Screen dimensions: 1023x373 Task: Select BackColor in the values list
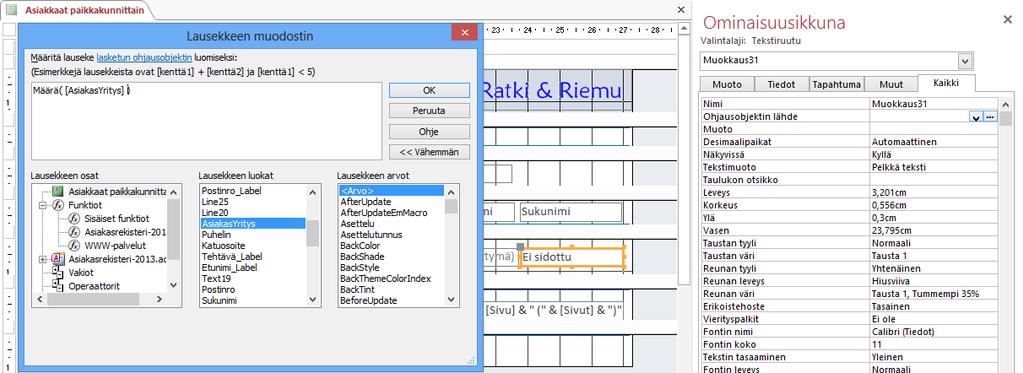click(391, 245)
